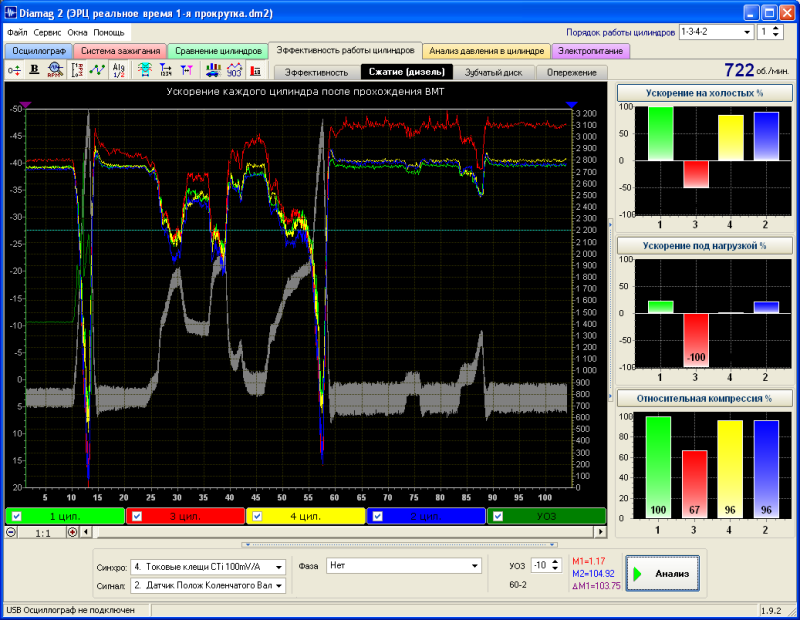This screenshot has width=800, height=620.
Task: Uncheck the 1 цил. checkbox
Action: tap(16, 516)
